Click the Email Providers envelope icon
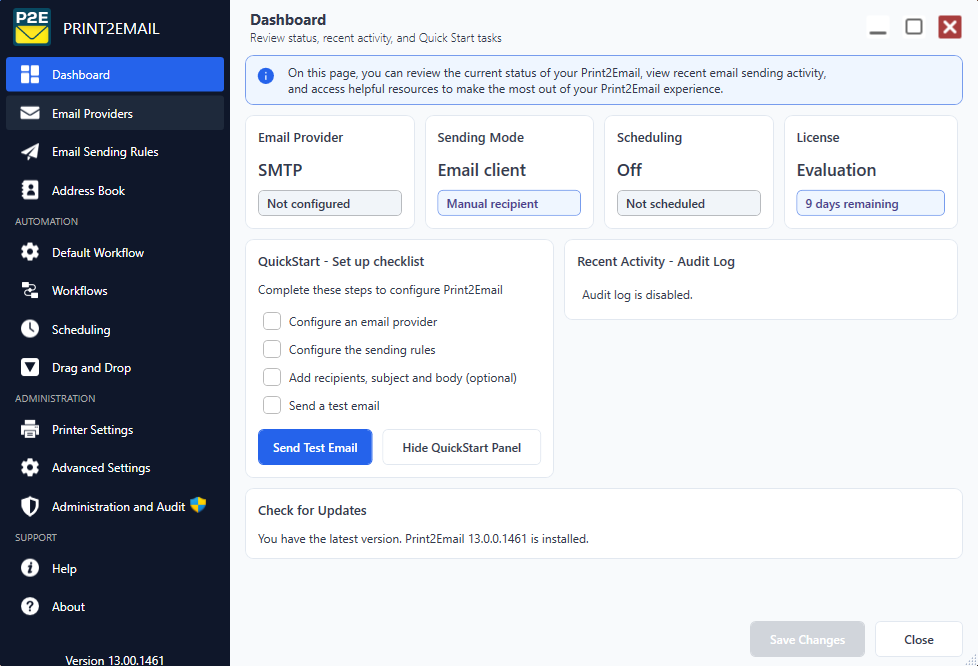The width and height of the screenshot is (978, 666). pyautogui.click(x=30, y=113)
